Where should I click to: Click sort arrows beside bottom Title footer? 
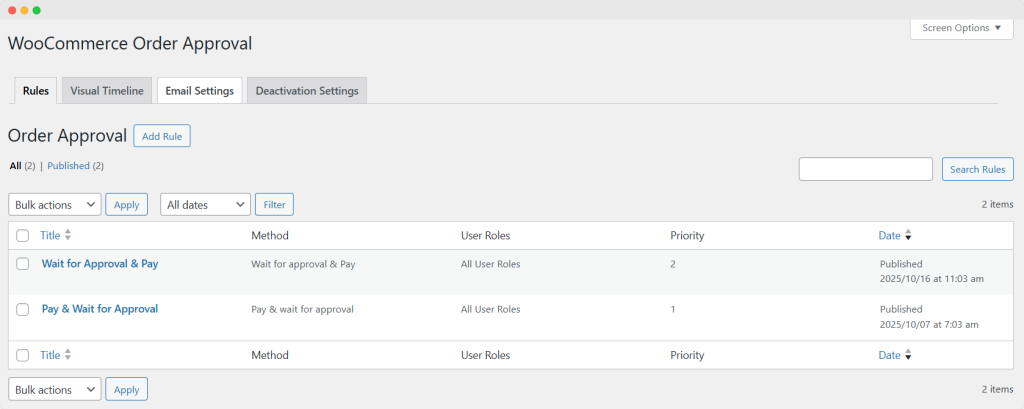click(68, 355)
